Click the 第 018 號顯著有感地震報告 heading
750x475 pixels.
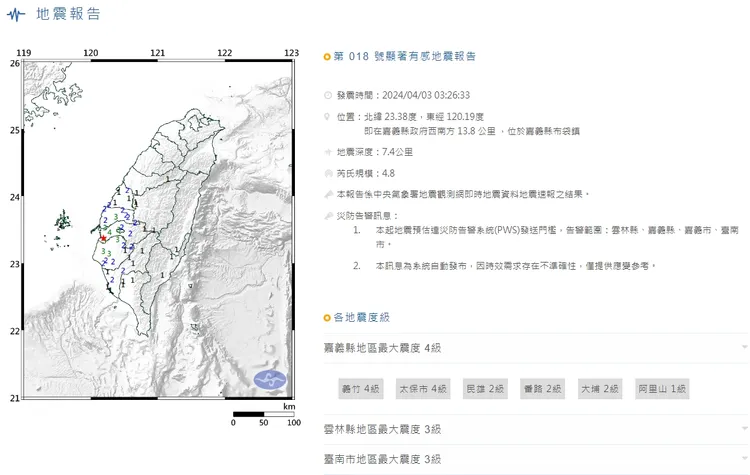(x=405, y=56)
